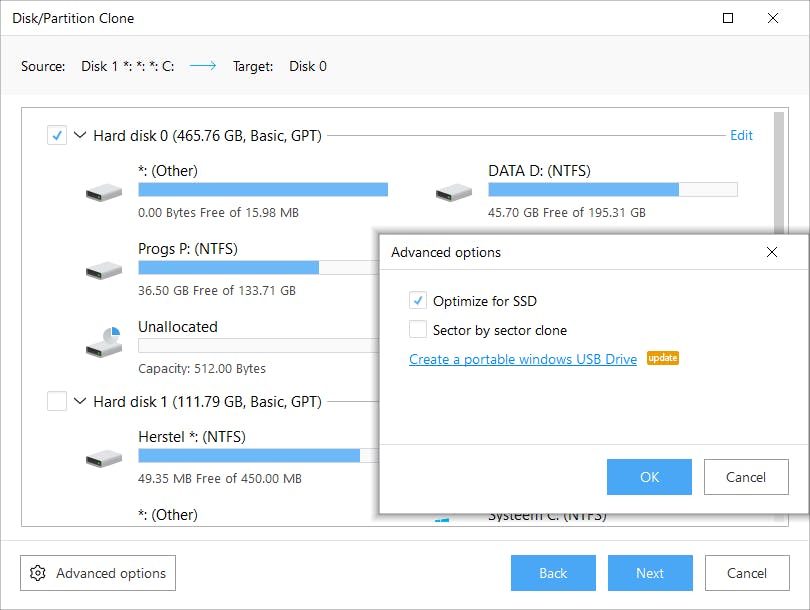Image resolution: width=810 pixels, height=610 pixels.
Task: Collapse the Hard disk 1 partition list
Action: coord(80,401)
